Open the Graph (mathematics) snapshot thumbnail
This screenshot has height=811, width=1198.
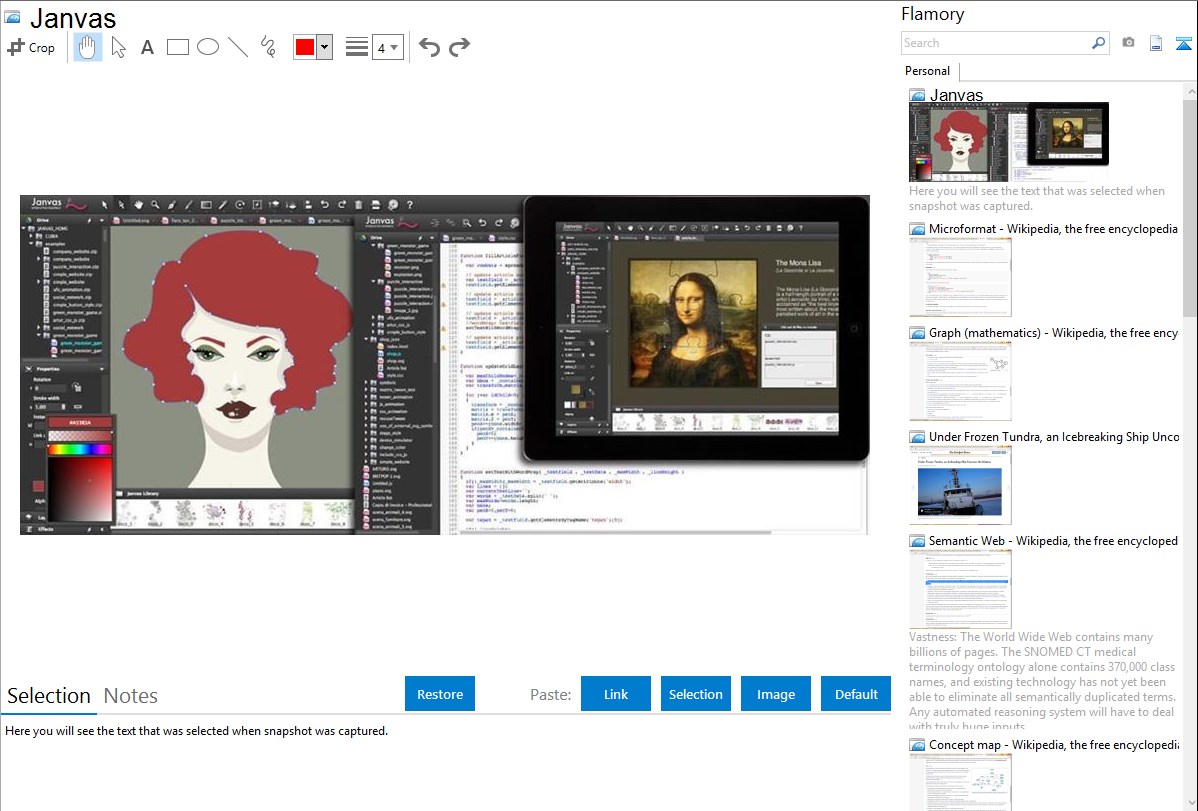coord(960,381)
